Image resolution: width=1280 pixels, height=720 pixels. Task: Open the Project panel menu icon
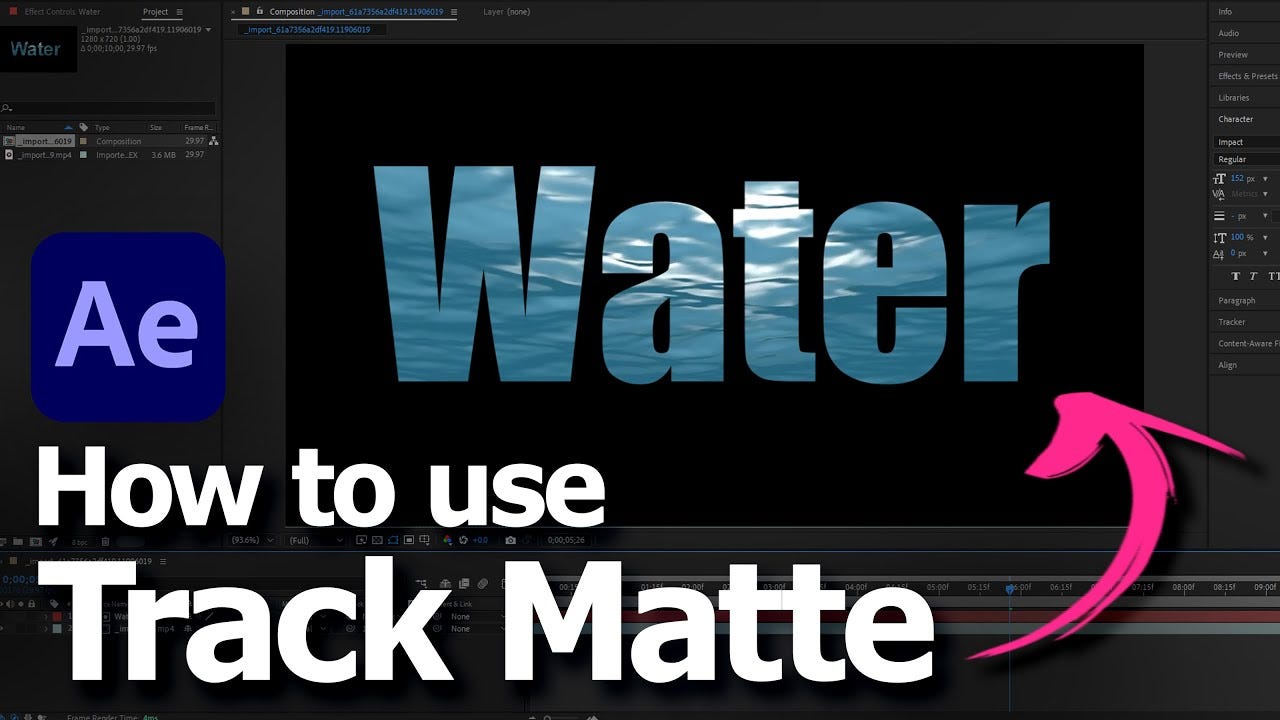click(180, 12)
